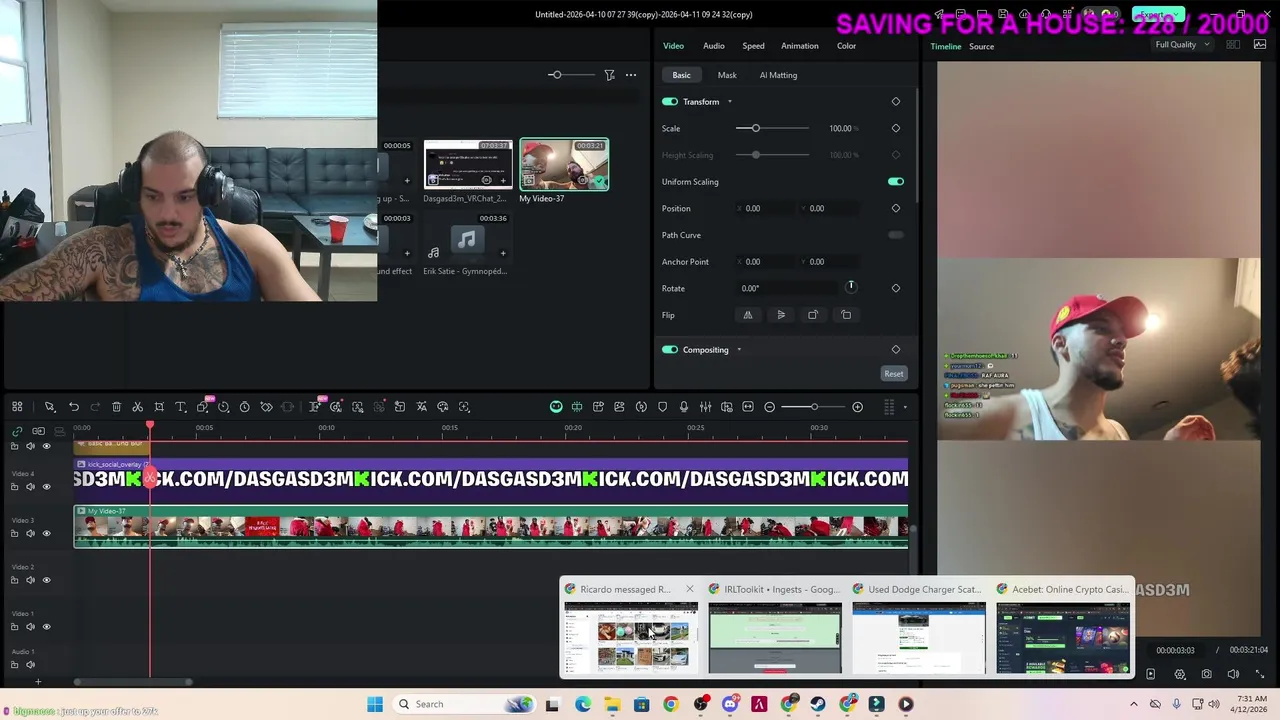Toggle the Transform switch

pos(670,101)
